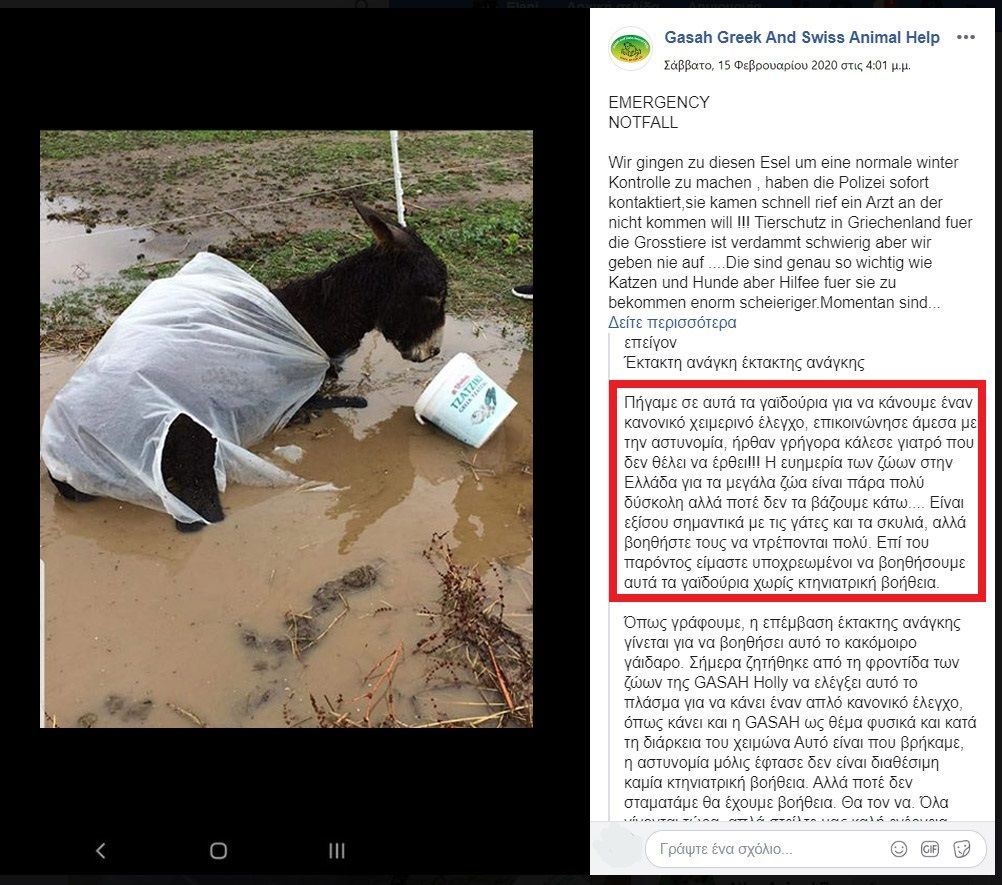
Task: Click the donkey photo
Action: 286,429
